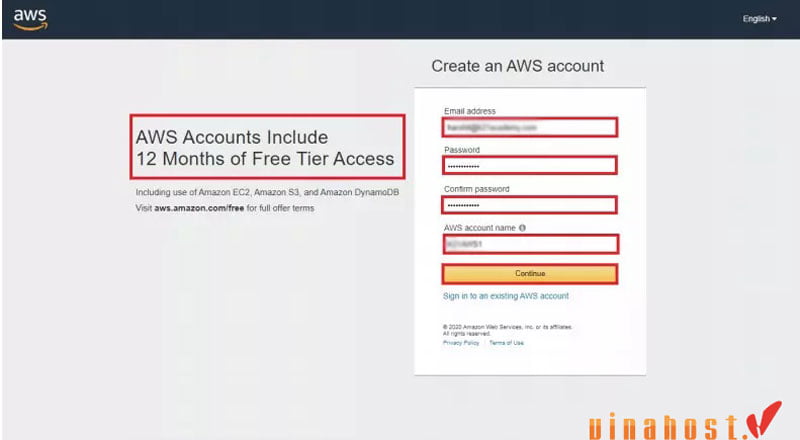Click the 'Confirm password' label

[x=477, y=189]
